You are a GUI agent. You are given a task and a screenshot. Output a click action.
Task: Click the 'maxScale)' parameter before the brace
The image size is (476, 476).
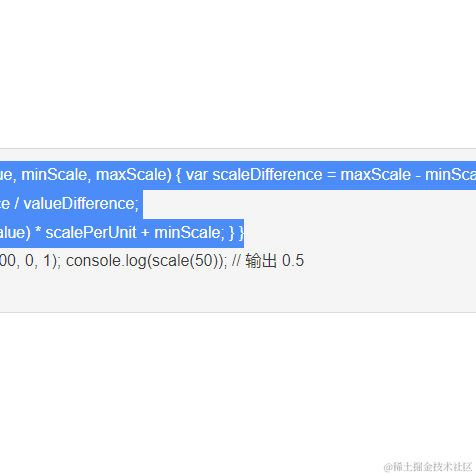[134, 175]
